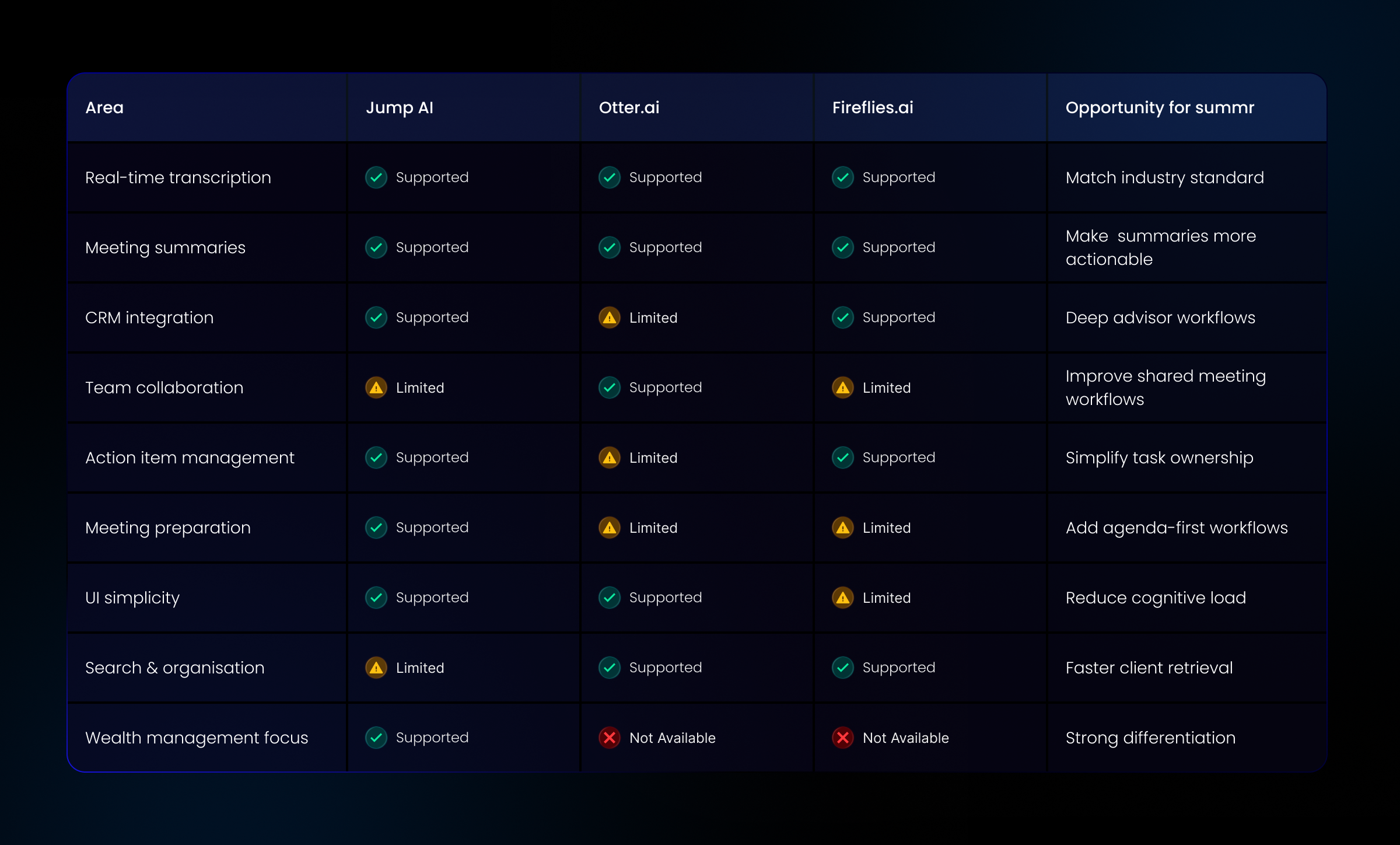Image resolution: width=1400 pixels, height=845 pixels.
Task: Click Jump AI's check icon for Wealth management focus
Action: (x=376, y=738)
